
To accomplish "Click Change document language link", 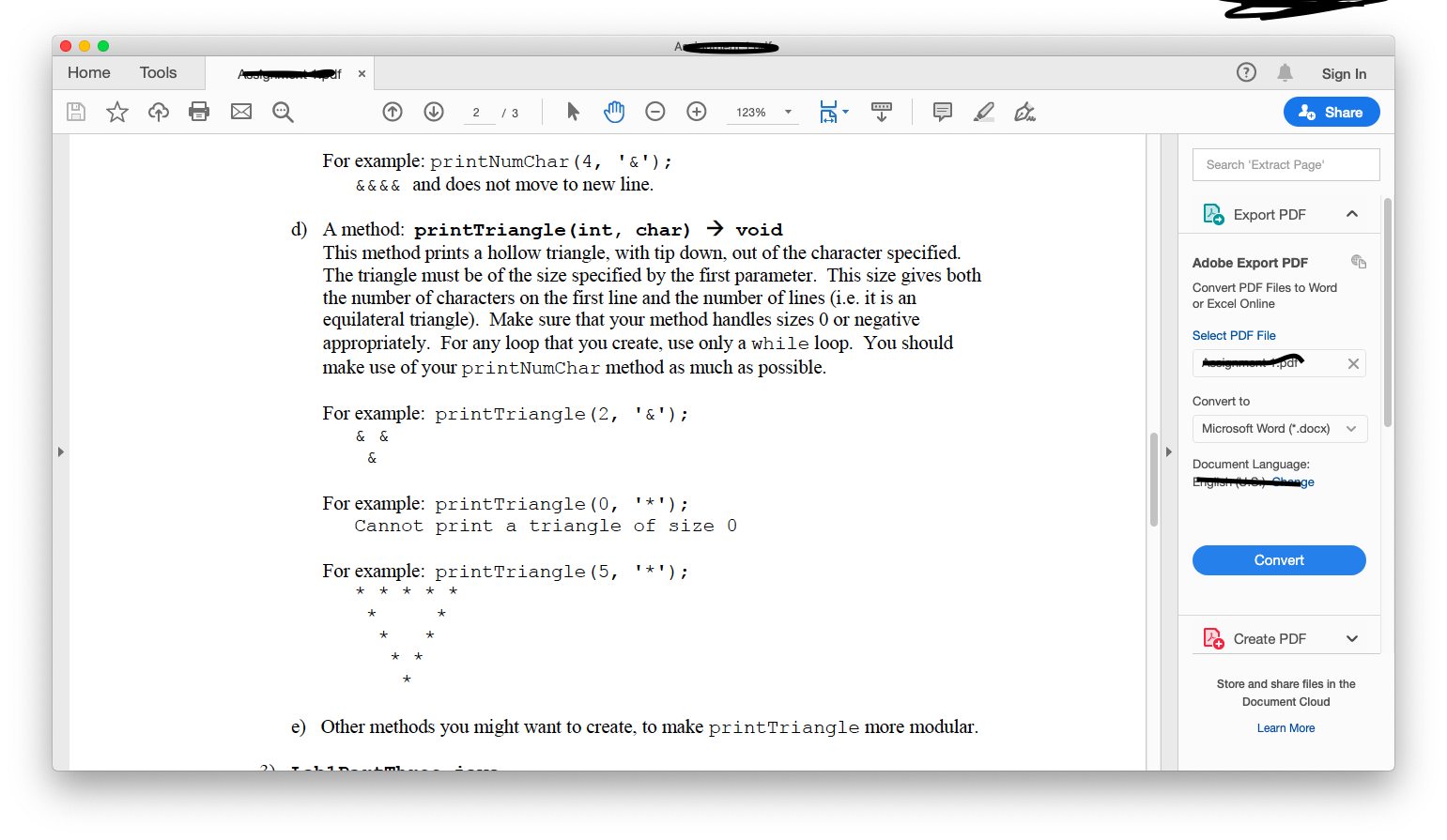I will 1294,481.
